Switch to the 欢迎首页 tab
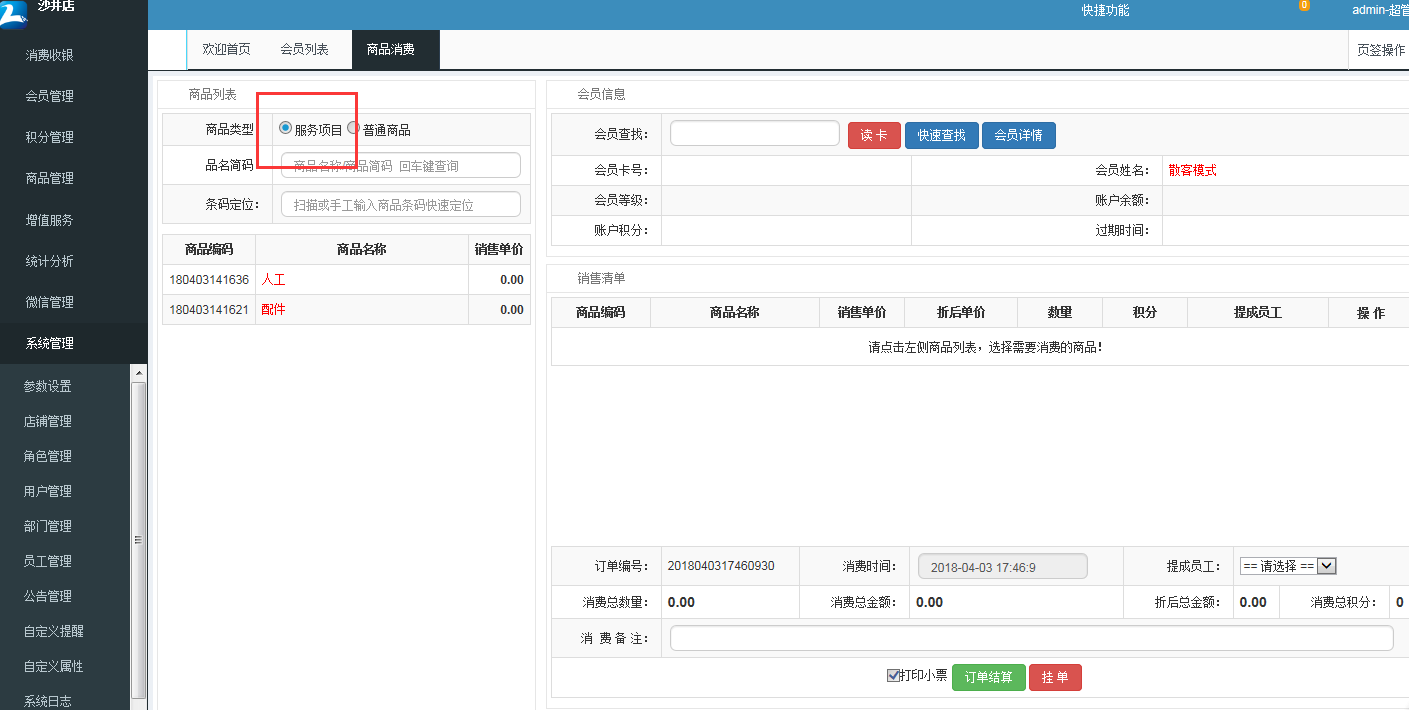 tap(226, 49)
